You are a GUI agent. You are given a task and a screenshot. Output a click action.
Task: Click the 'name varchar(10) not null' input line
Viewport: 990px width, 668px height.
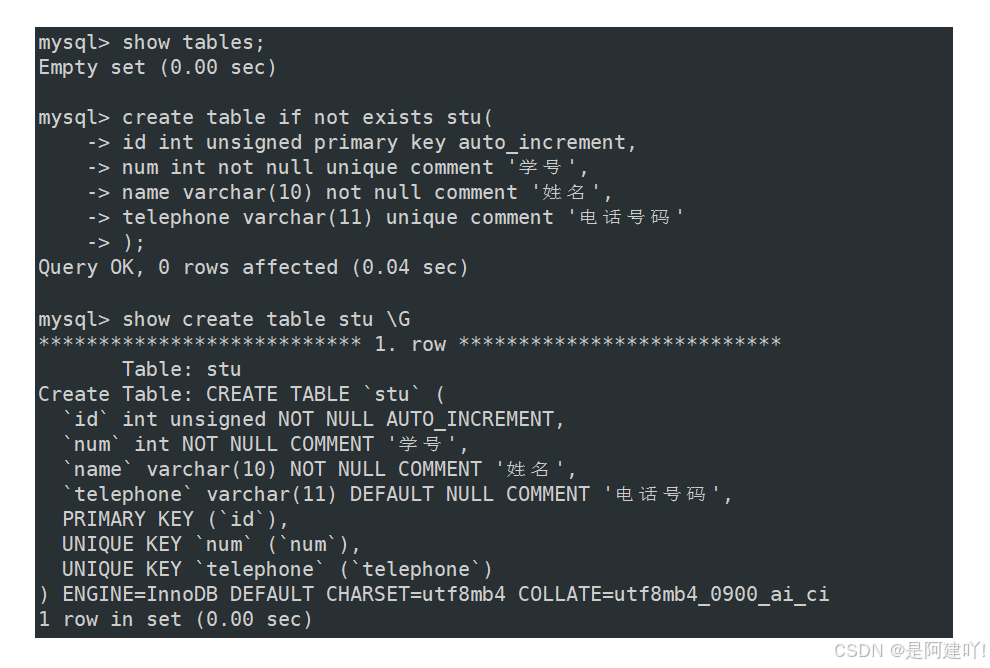click(x=350, y=192)
